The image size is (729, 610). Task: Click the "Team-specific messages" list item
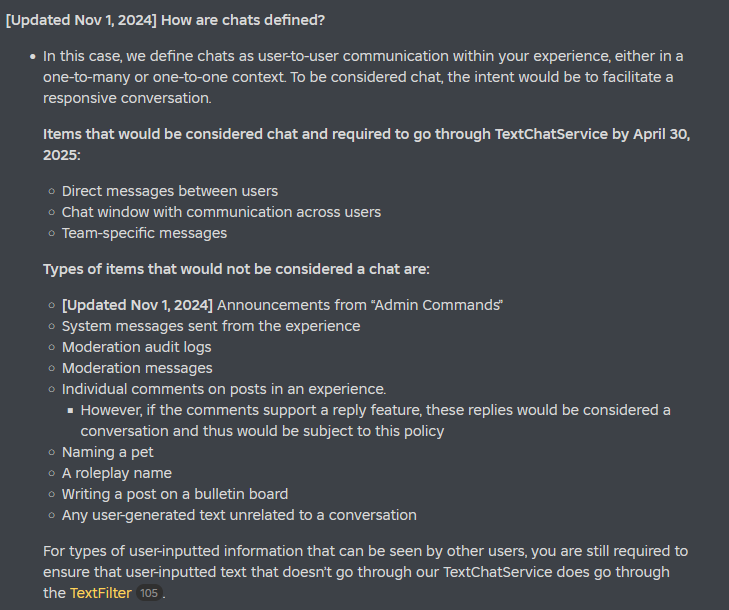click(145, 233)
